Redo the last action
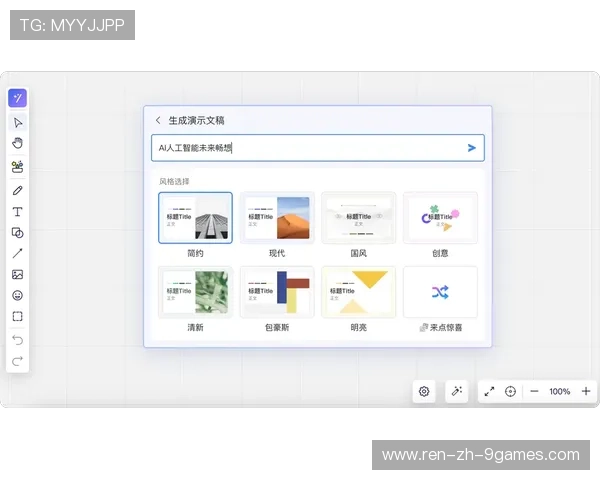 coord(18,361)
